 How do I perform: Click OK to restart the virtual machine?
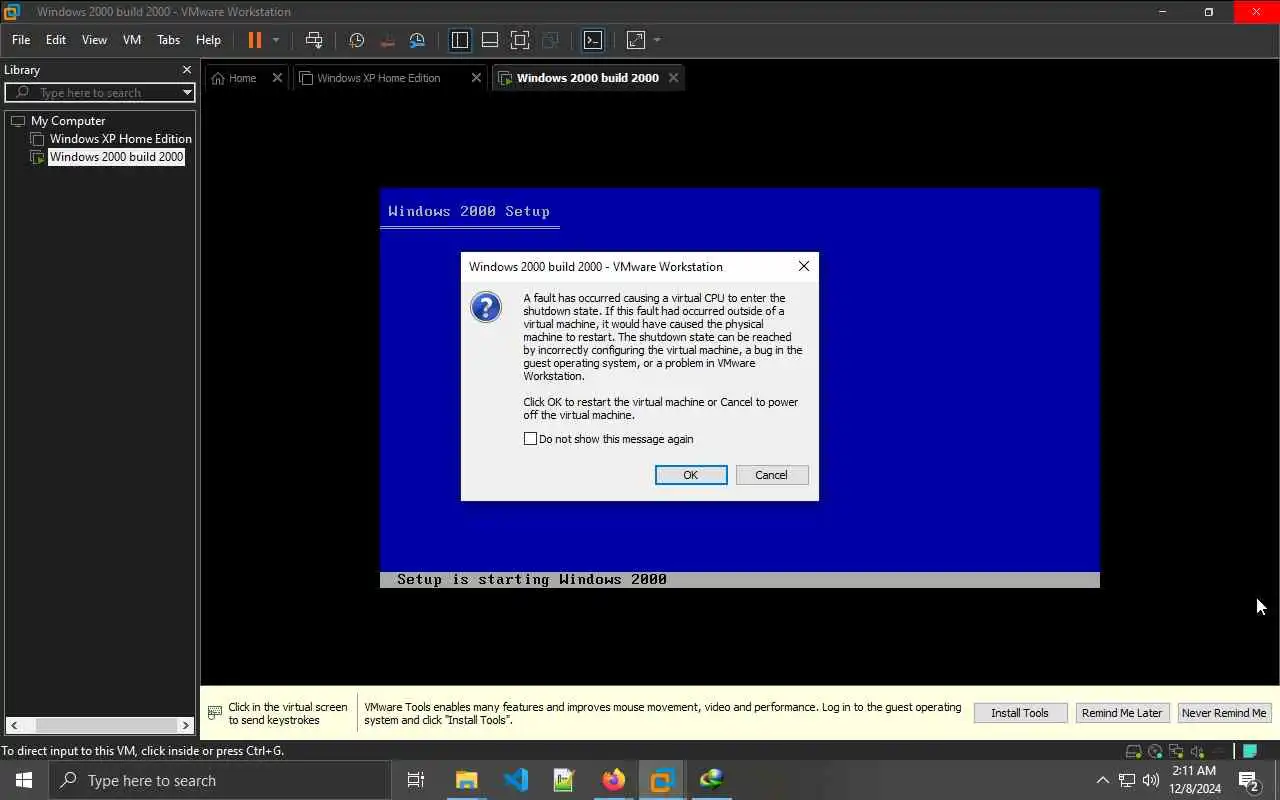[x=691, y=475]
